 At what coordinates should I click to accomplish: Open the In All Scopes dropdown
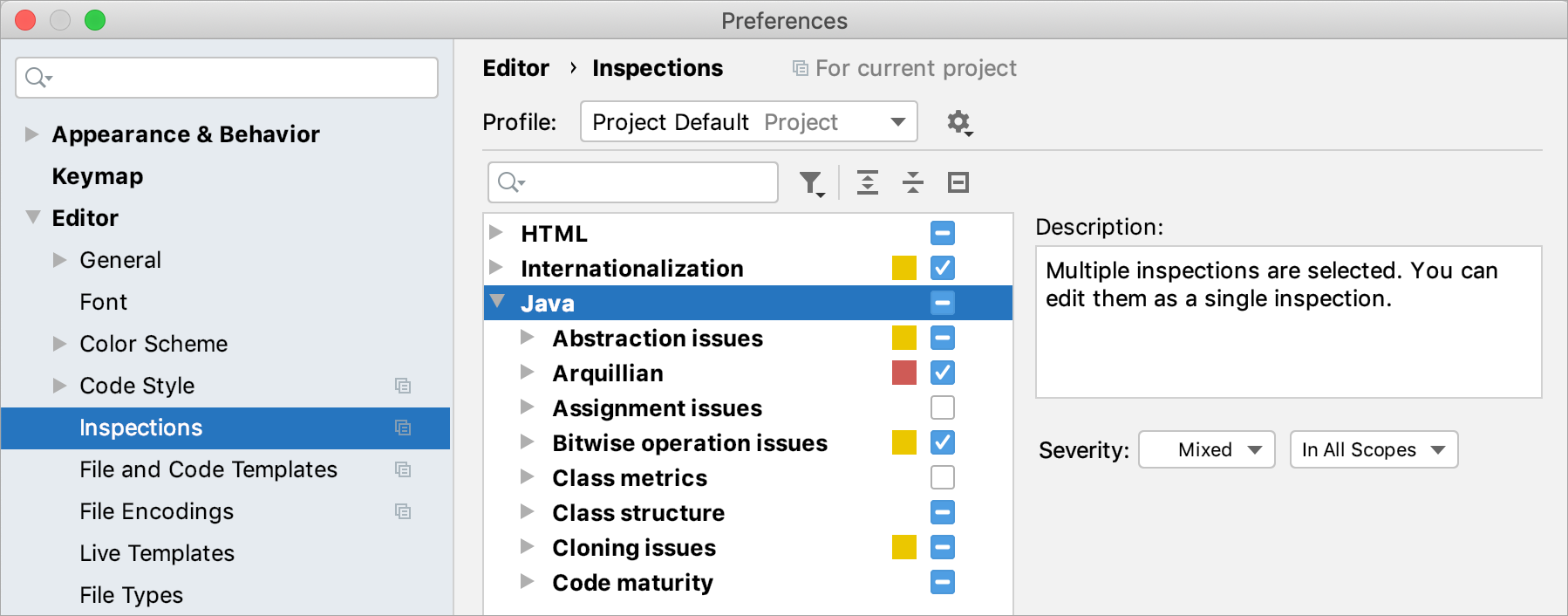tap(1374, 449)
